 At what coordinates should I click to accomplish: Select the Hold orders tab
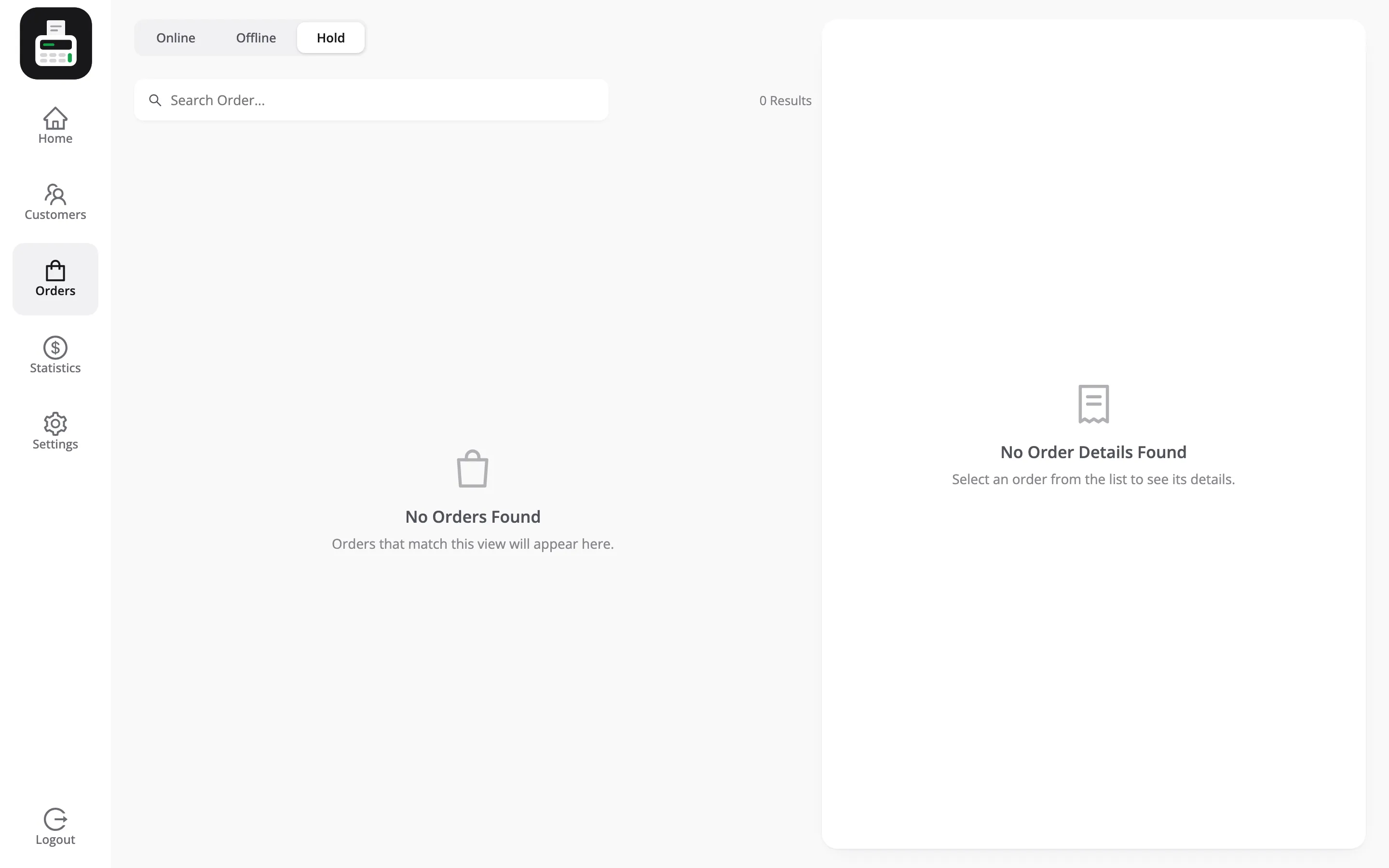330,38
